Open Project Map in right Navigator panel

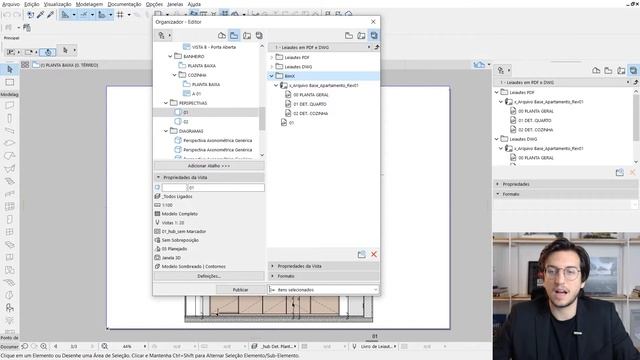tap(596, 71)
